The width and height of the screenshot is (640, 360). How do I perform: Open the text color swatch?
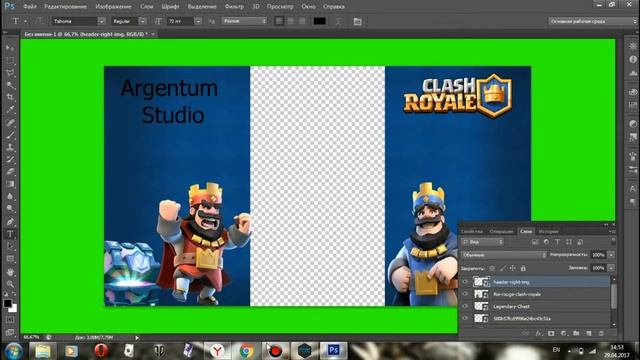tap(319, 21)
